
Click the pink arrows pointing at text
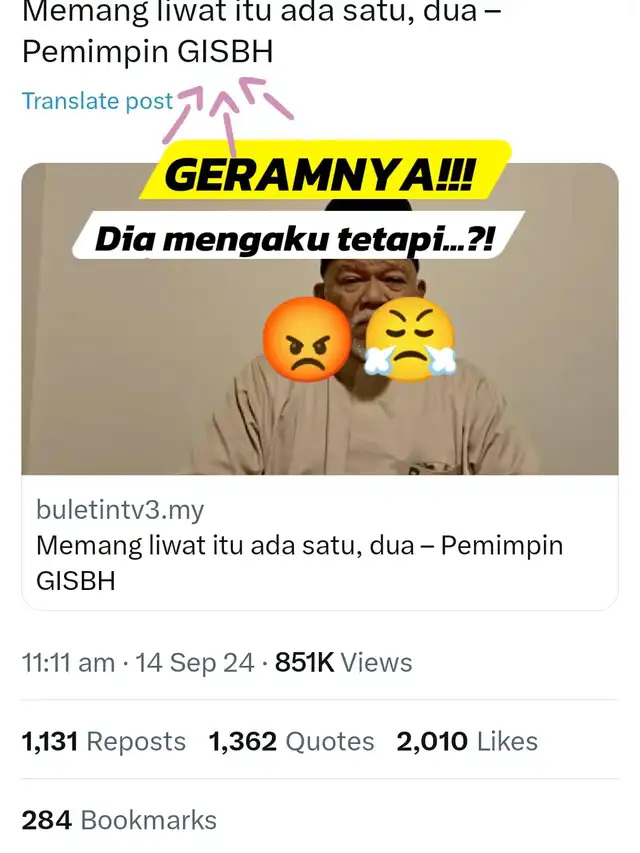pos(229,114)
